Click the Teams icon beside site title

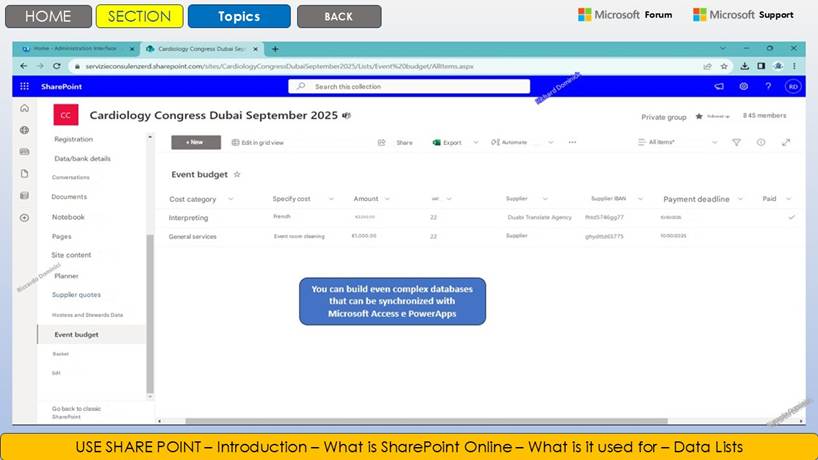[346, 116]
